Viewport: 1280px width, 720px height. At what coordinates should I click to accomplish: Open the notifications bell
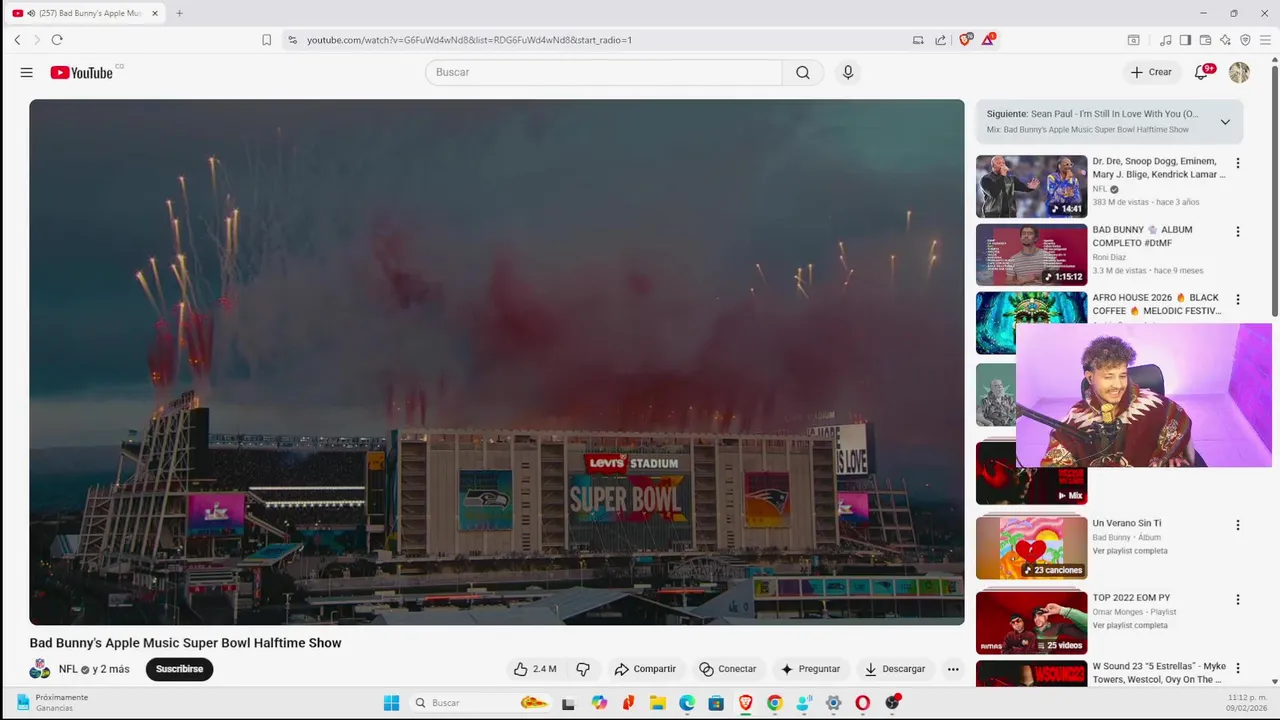pos(1202,72)
